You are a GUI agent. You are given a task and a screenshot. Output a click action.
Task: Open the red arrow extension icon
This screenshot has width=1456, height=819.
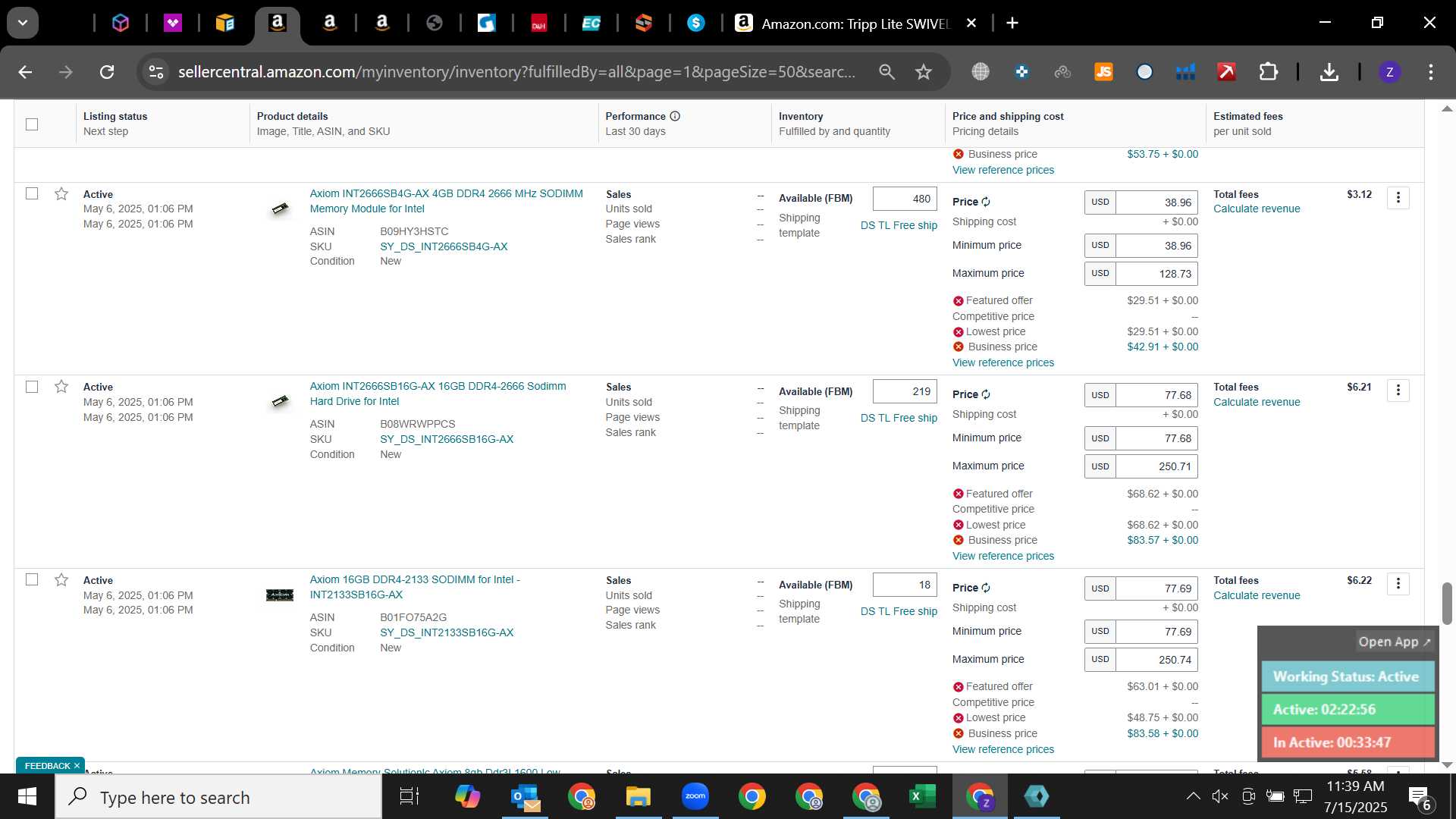1226,72
